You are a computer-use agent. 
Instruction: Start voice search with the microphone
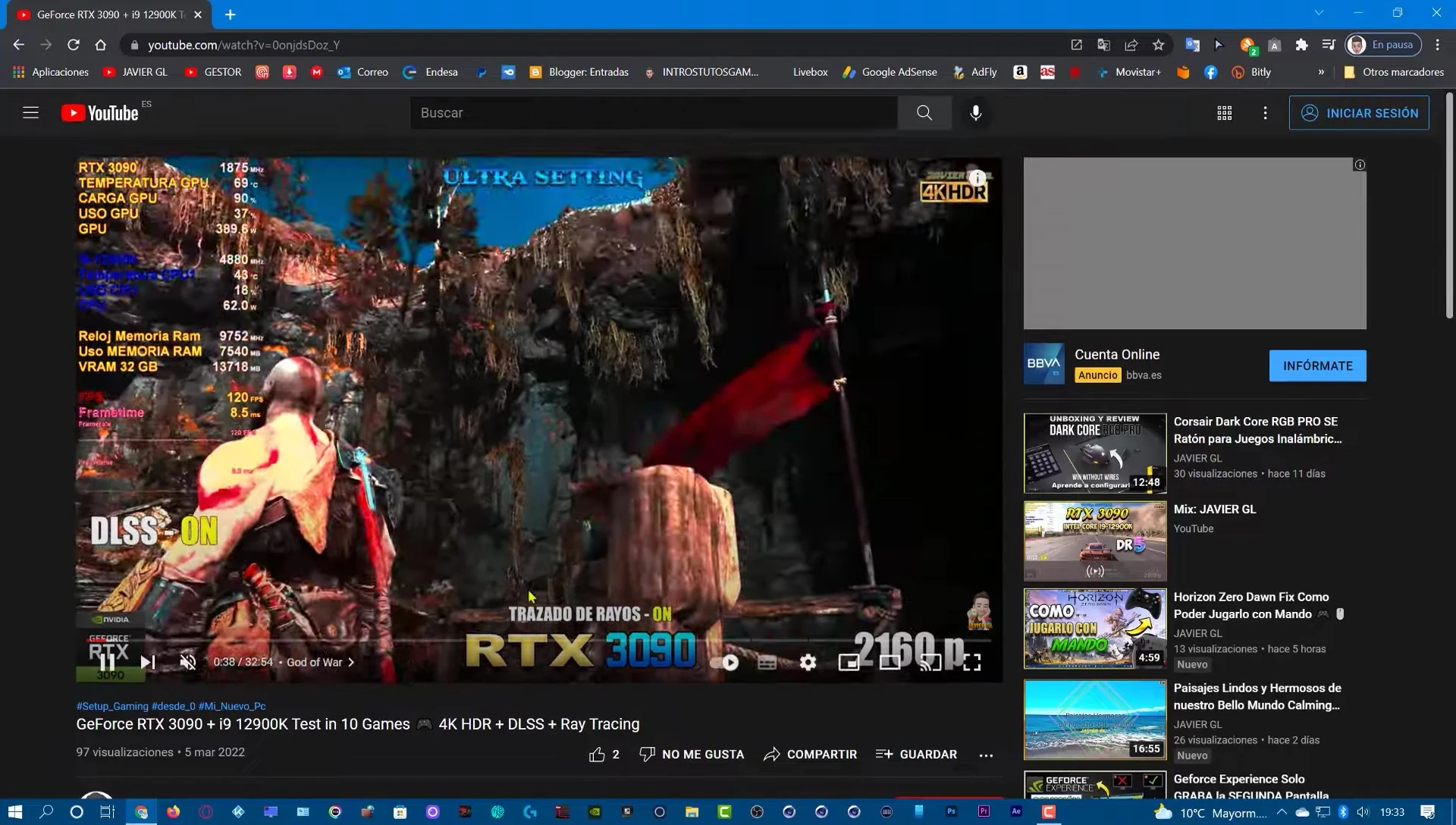tap(976, 113)
